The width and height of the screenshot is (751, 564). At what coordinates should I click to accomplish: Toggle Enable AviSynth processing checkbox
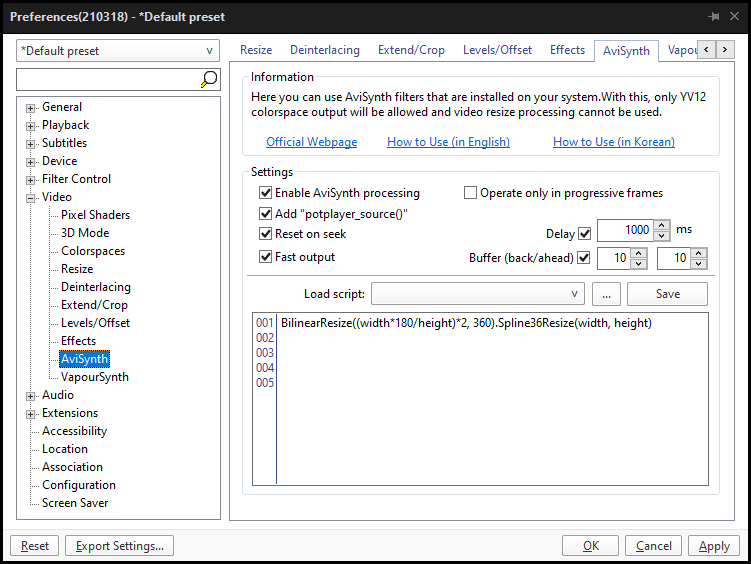click(265, 192)
